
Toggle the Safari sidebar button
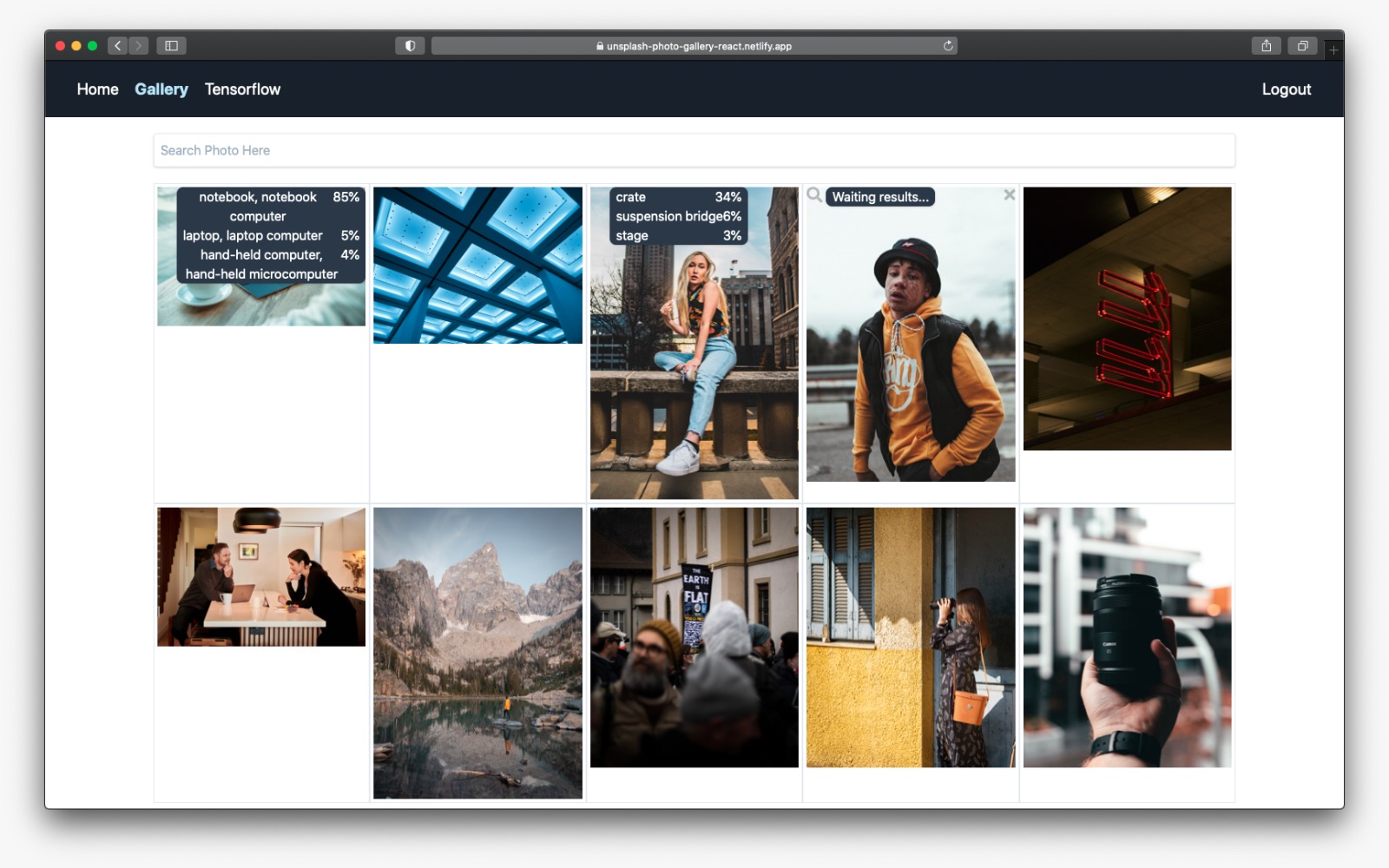[x=171, y=46]
